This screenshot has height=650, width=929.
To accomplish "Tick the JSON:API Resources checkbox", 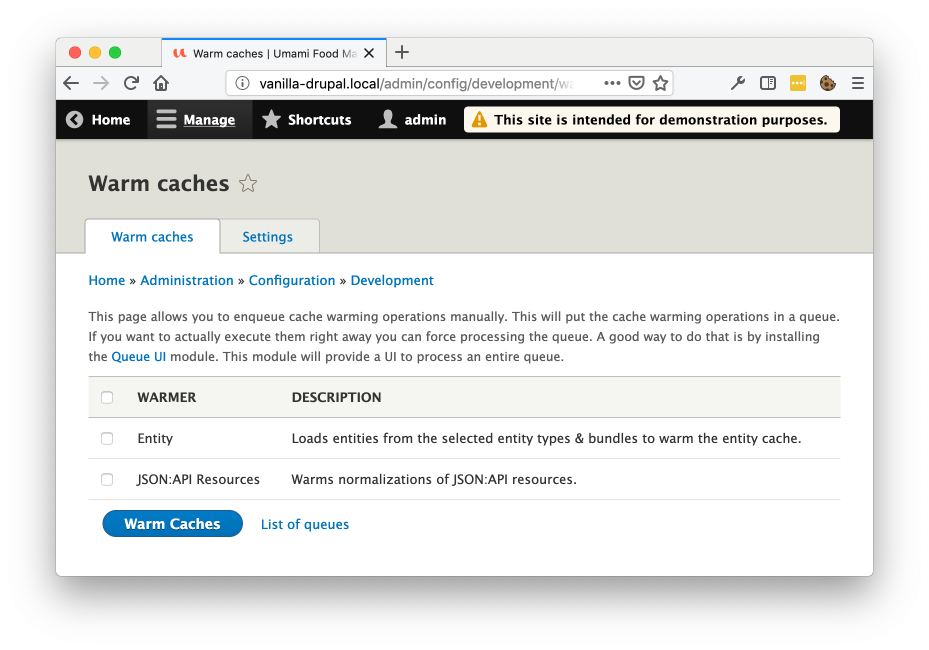I will click(107, 479).
